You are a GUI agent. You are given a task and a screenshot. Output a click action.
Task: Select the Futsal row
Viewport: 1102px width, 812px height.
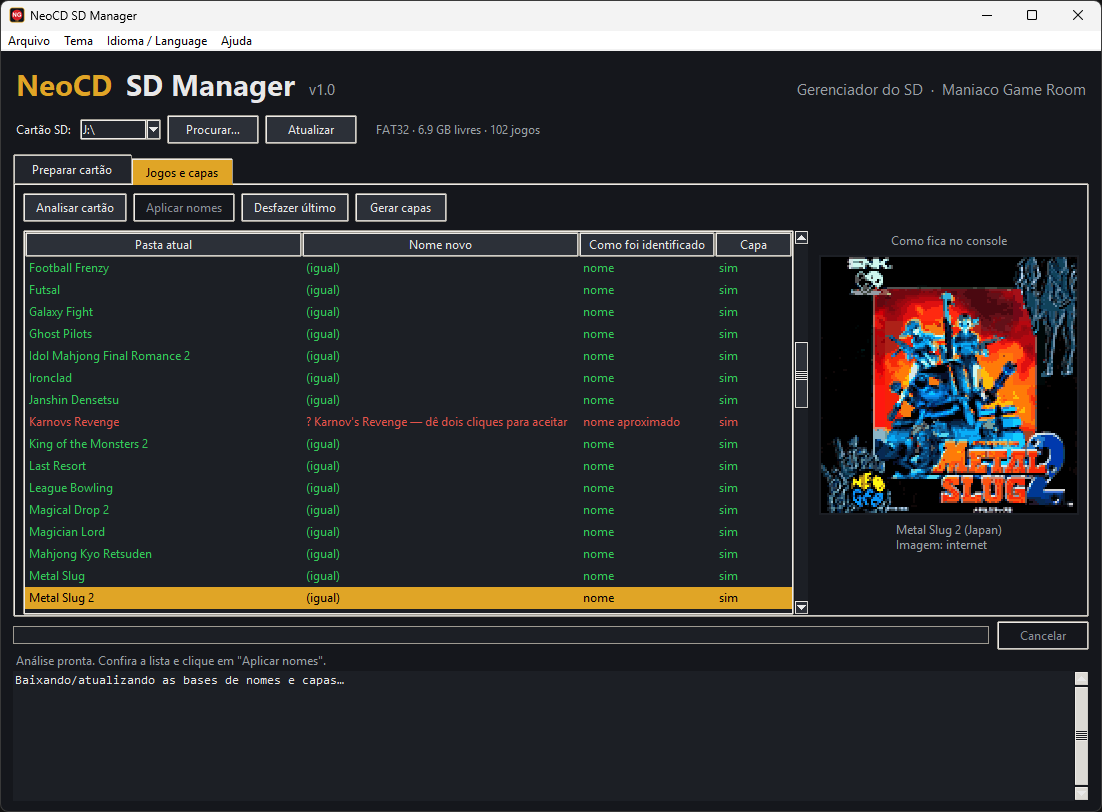tap(408, 290)
